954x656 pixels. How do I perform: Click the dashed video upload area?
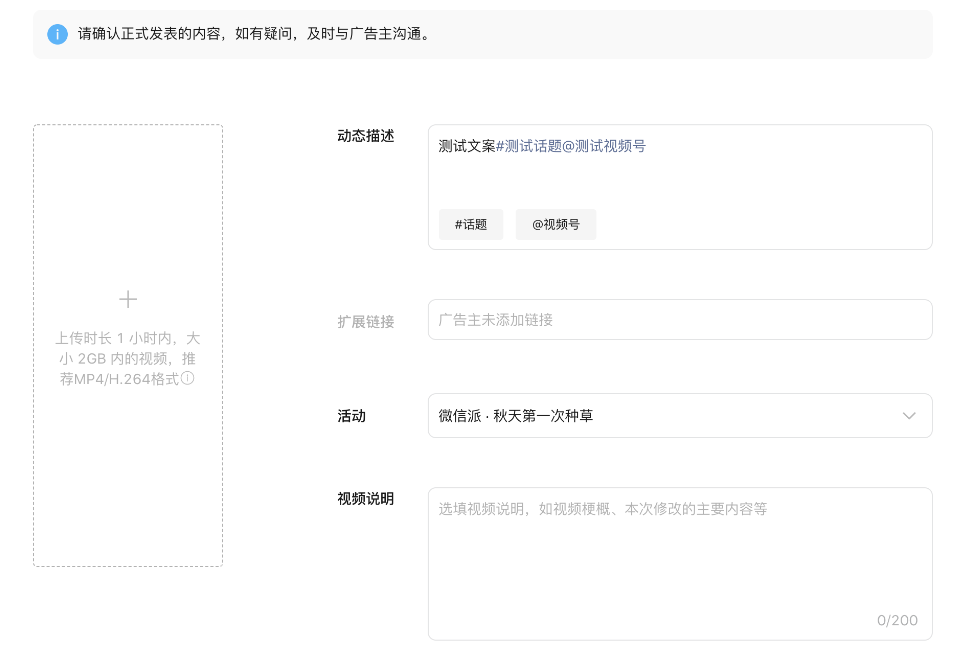pyautogui.click(x=128, y=345)
